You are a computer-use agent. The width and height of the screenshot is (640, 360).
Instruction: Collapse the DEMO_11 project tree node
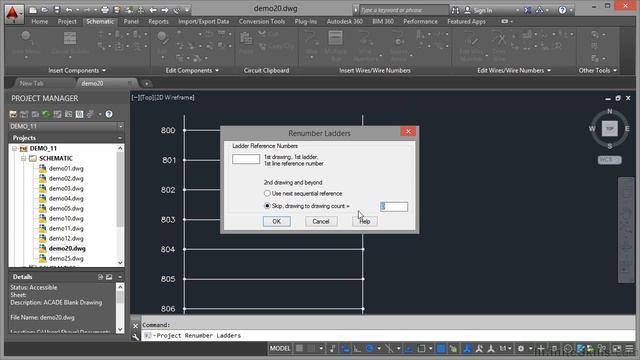[14, 148]
